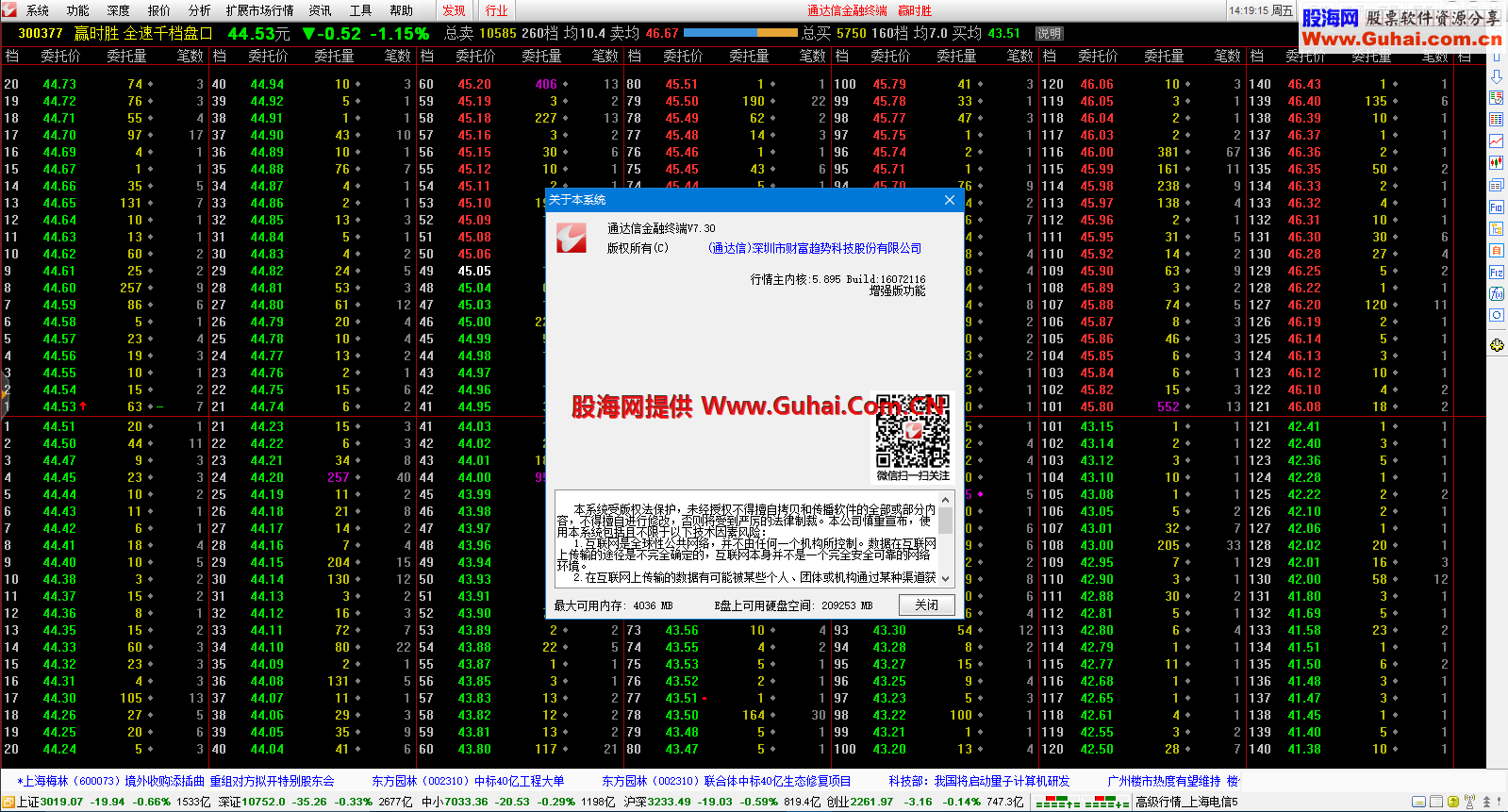The image size is (1508, 812).
Task: Open the 系统 menu
Action: (38, 10)
